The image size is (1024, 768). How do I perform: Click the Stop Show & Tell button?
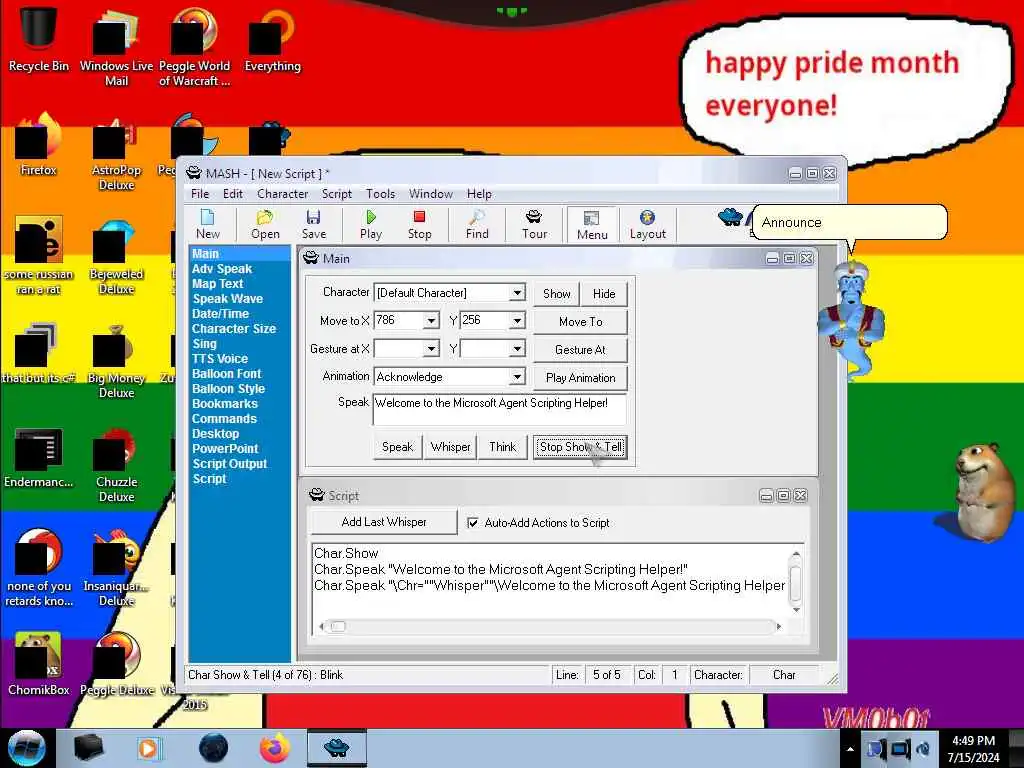(581, 447)
